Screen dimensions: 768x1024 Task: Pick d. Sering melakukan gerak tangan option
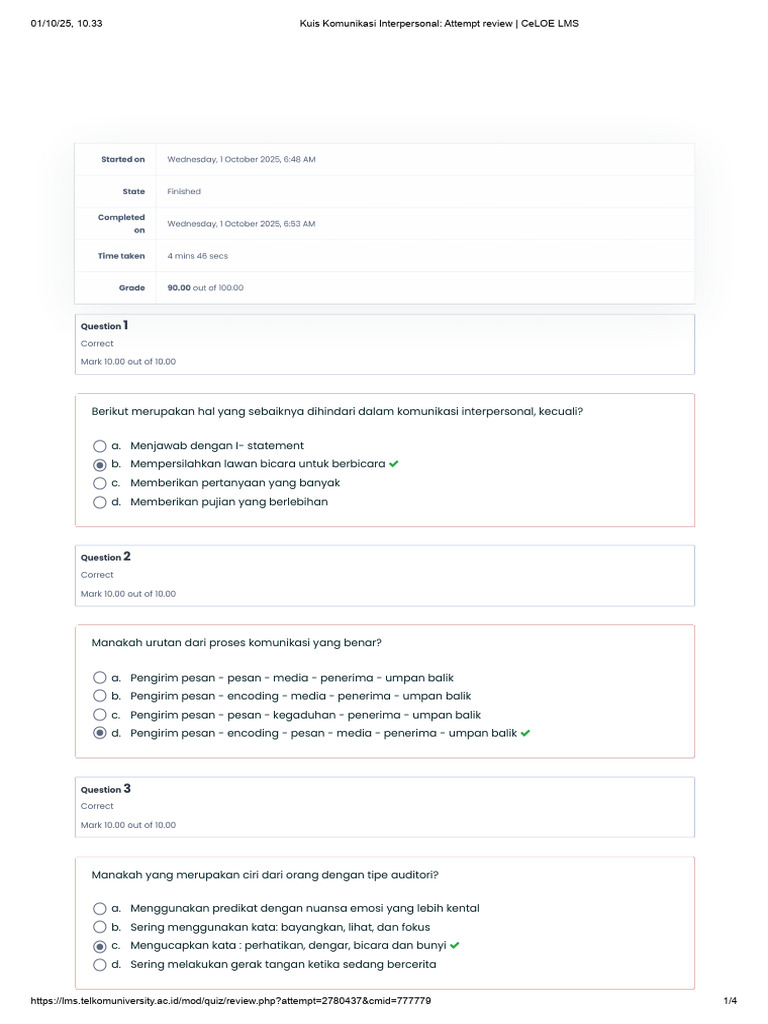pyautogui.click(x=99, y=965)
